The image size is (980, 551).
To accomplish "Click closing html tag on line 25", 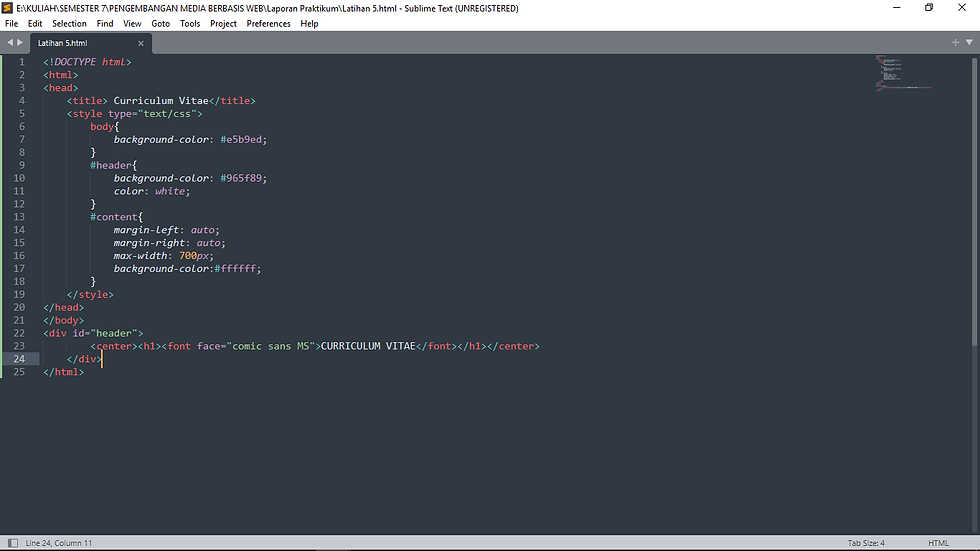I will point(63,372).
